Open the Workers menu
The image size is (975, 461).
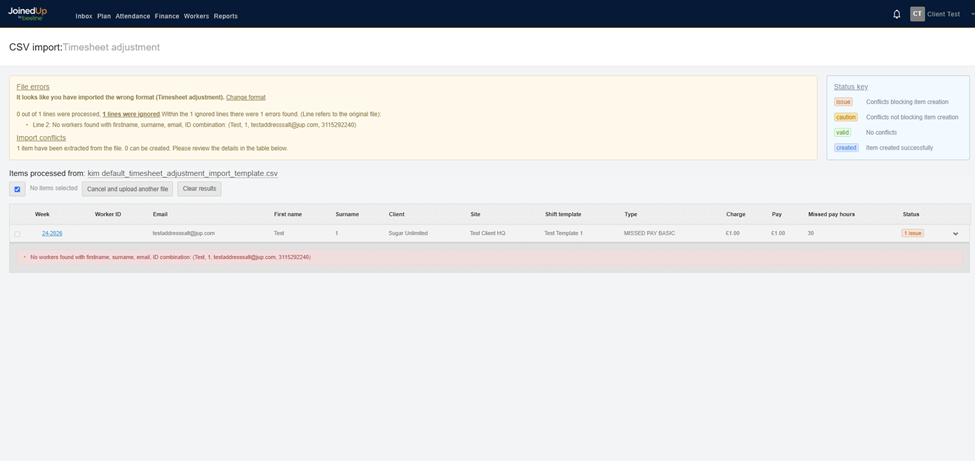coord(196,16)
